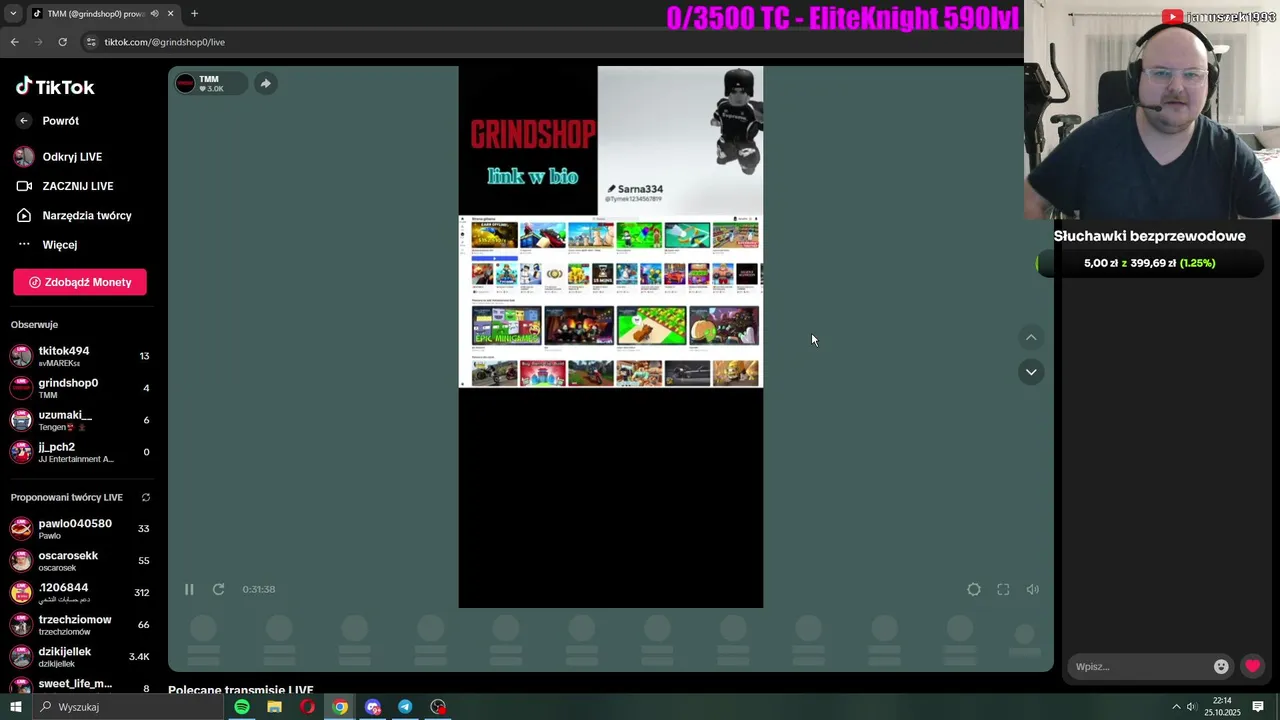The width and height of the screenshot is (1280, 720).
Task: Open Windows notification center
Action: click(1258, 707)
